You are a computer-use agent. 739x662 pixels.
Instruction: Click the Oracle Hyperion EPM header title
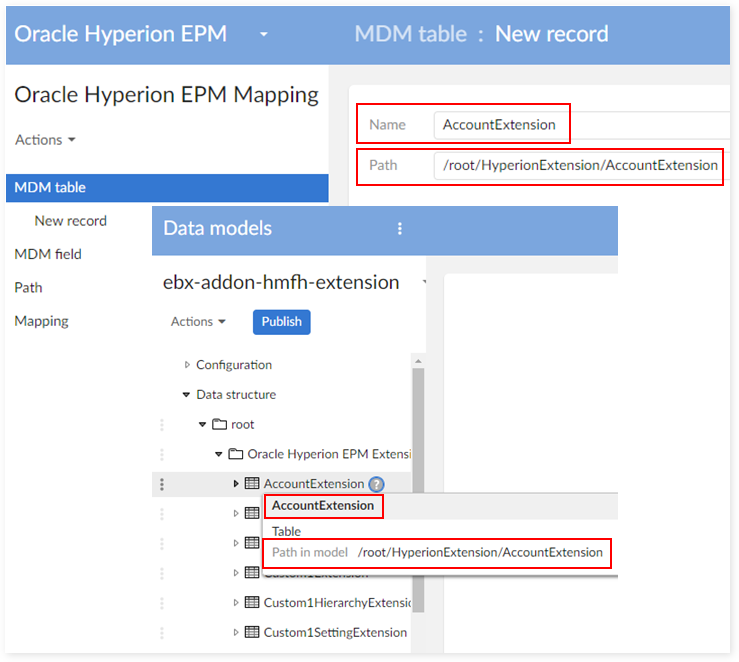coord(121,34)
